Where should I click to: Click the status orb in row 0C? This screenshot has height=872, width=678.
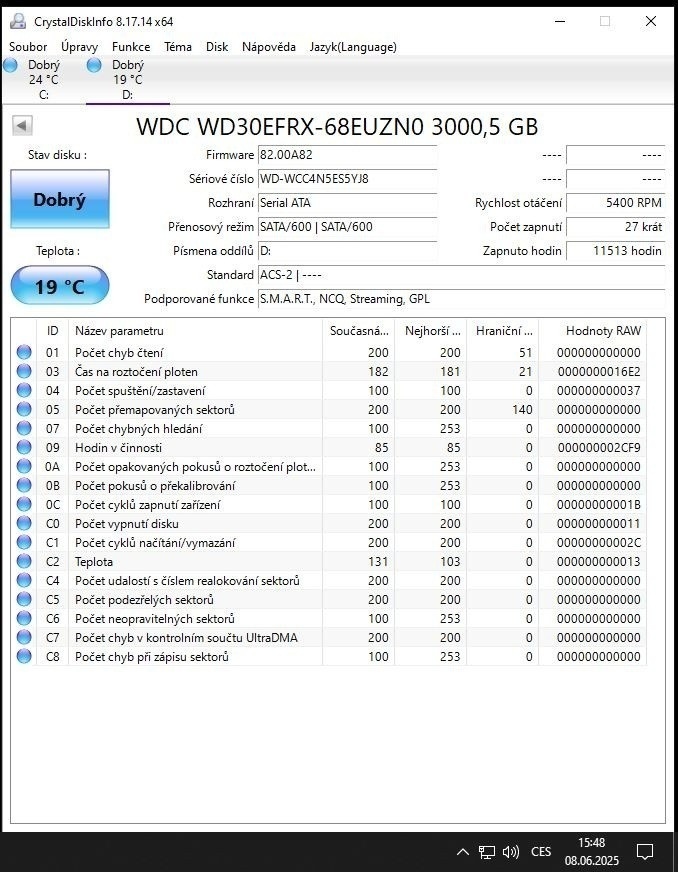click(24, 504)
